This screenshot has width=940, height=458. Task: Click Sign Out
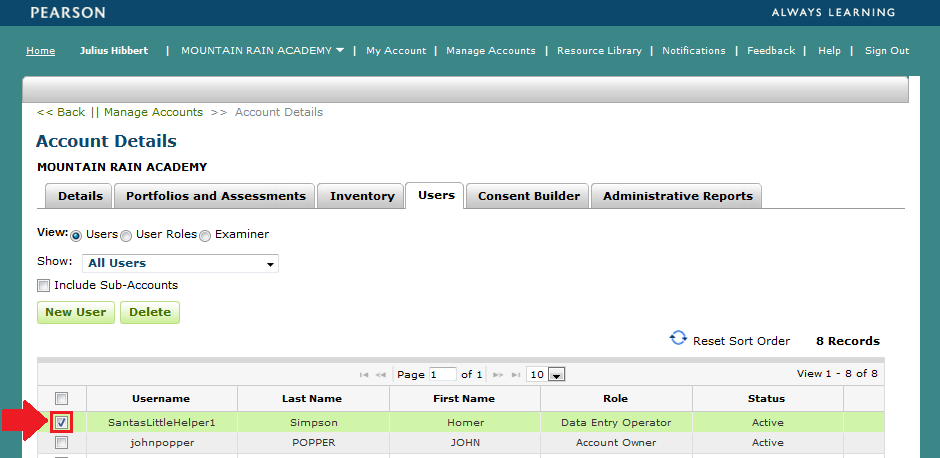(887, 51)
